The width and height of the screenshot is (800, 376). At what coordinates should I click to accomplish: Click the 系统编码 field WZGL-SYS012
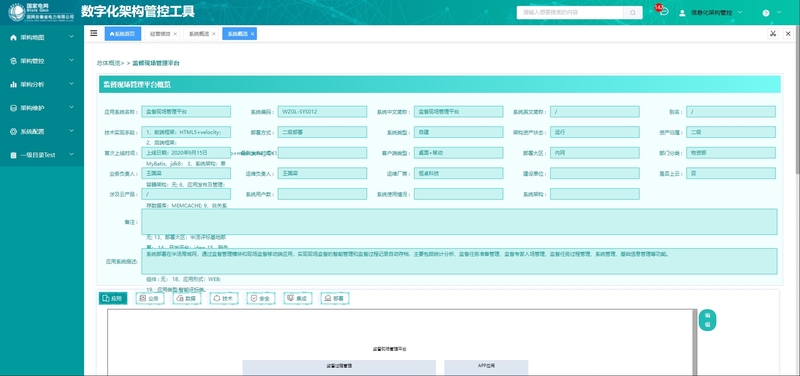point(322,111)
